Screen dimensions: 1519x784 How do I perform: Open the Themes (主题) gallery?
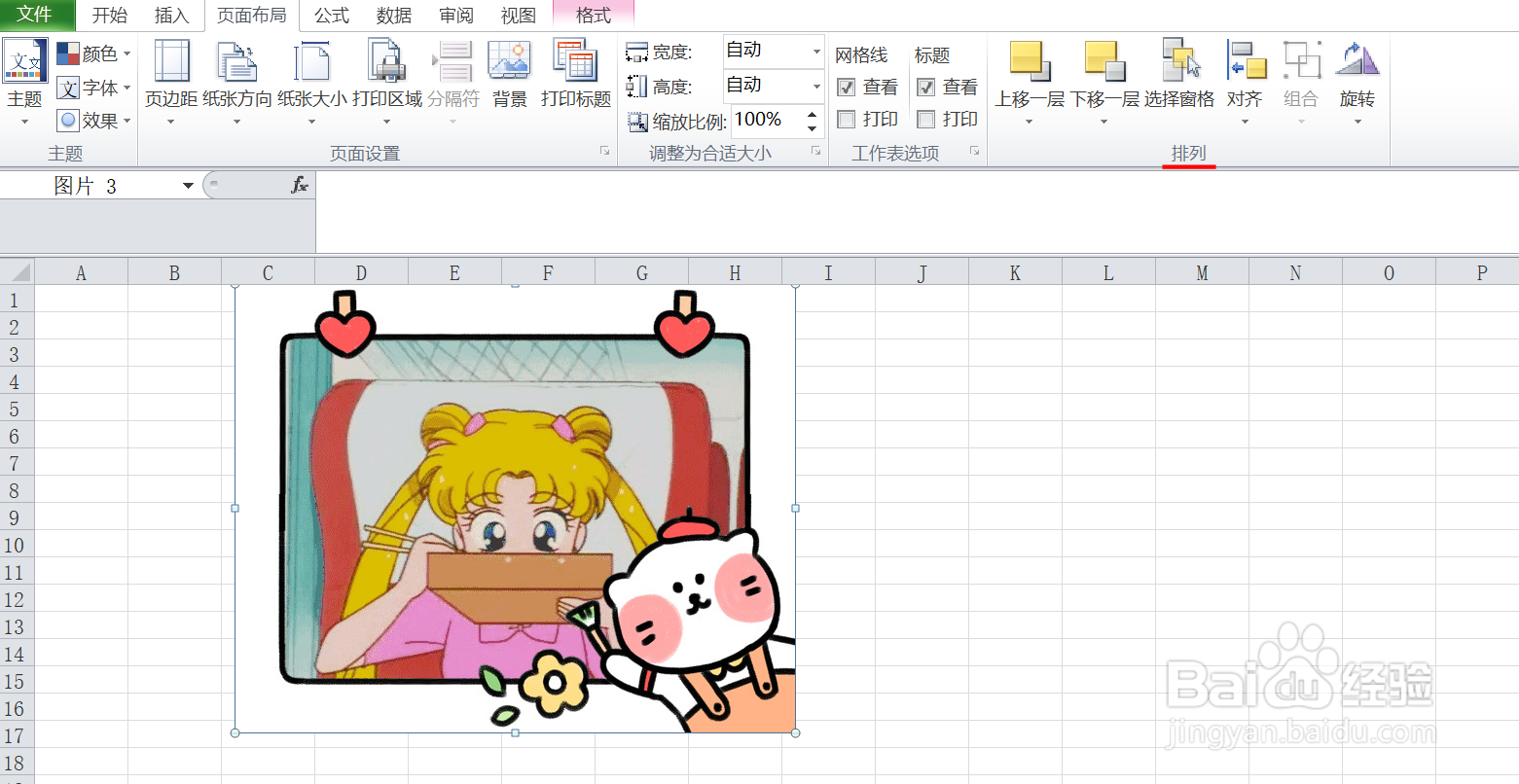24,83
